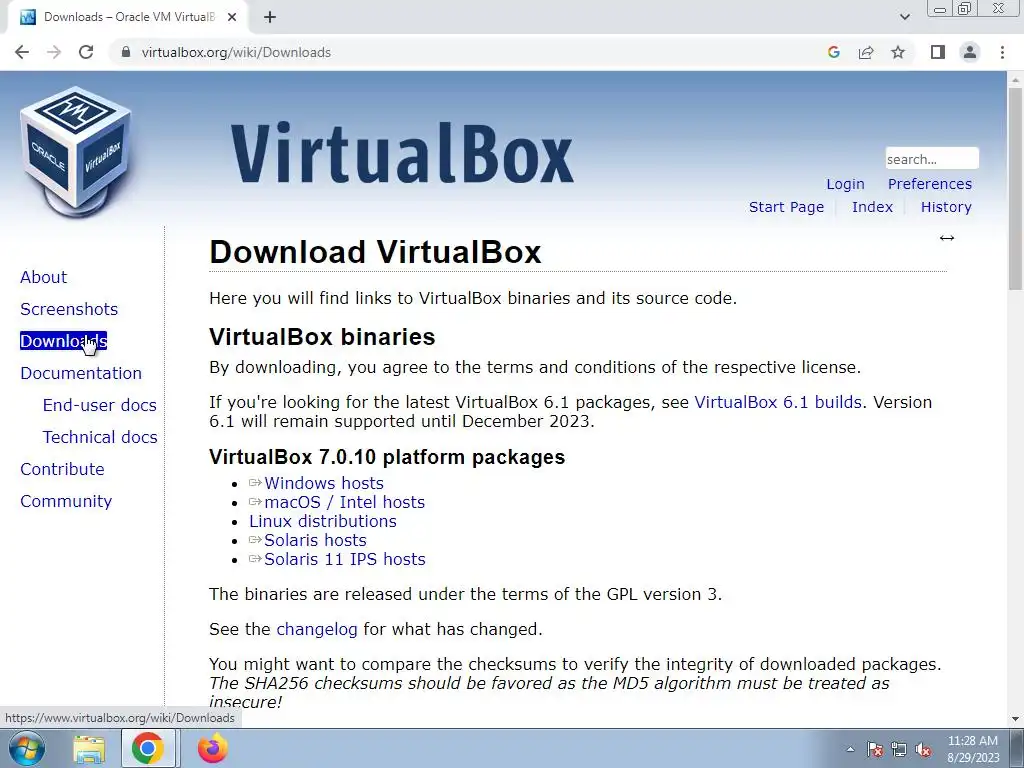Launch Firefox from the taskbar
Viewport: 1024px width, 768px height.
212,748
